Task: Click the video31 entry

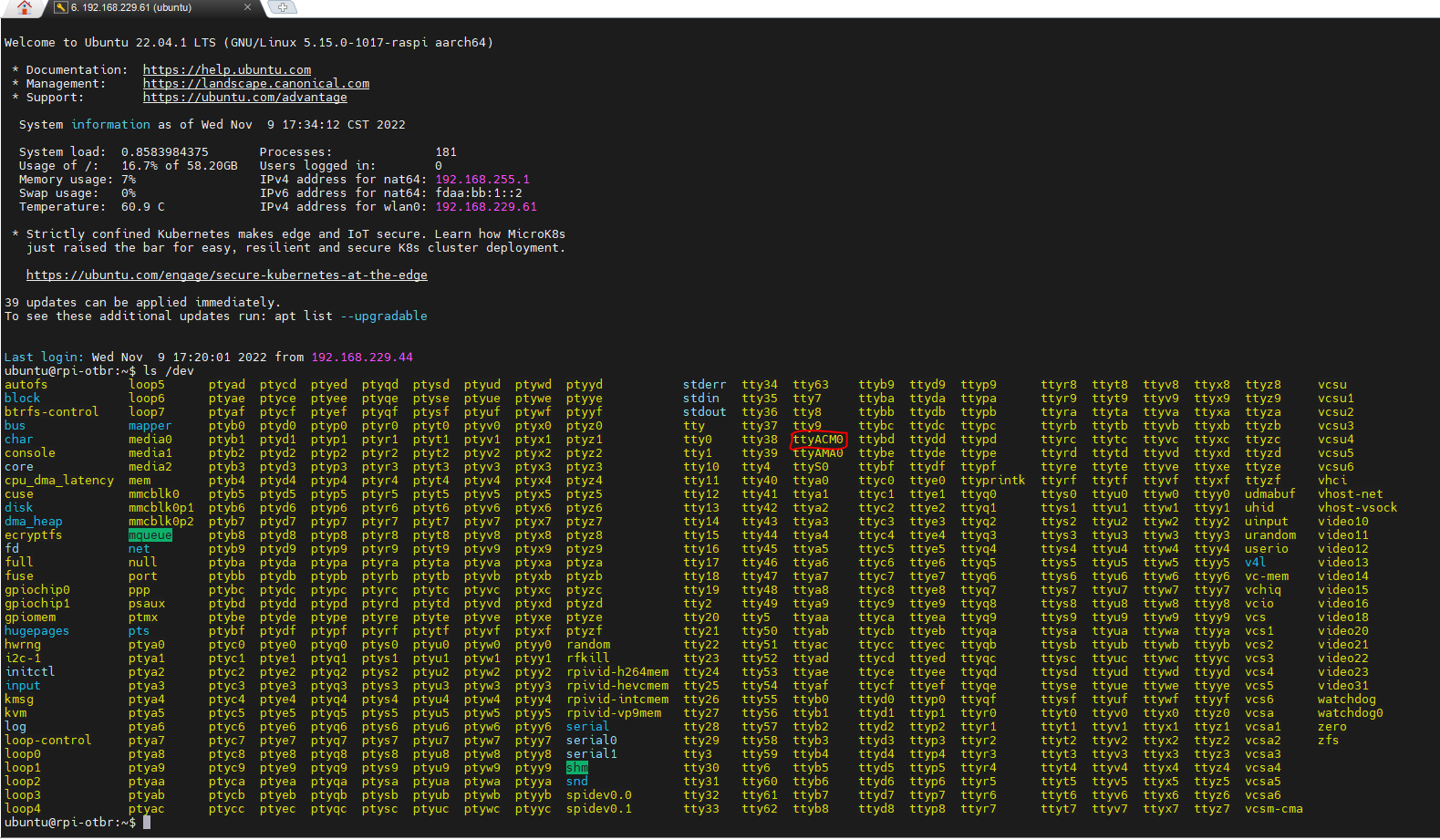Action: tap(1343, 686)
